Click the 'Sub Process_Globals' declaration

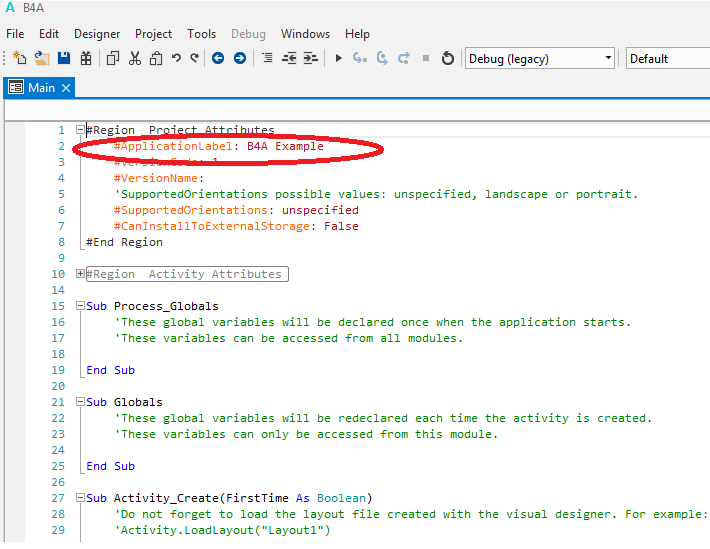tap(152, 306)
